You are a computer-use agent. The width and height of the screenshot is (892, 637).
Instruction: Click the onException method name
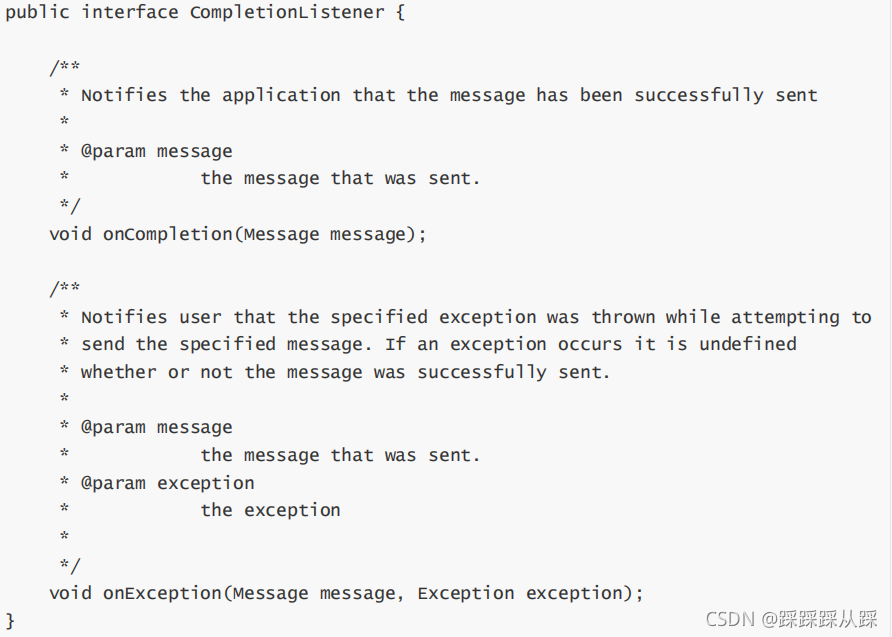tap(163, 593)
